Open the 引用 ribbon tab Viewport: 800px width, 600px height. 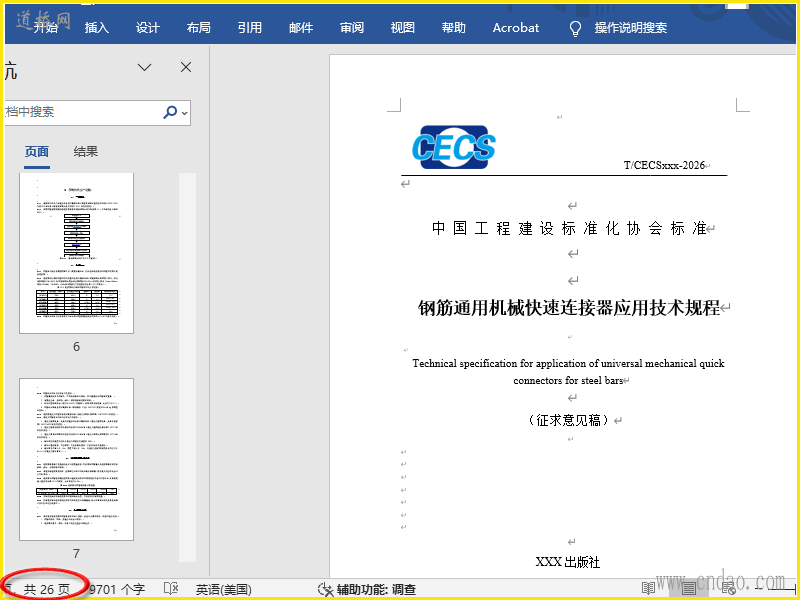(249, 28)
